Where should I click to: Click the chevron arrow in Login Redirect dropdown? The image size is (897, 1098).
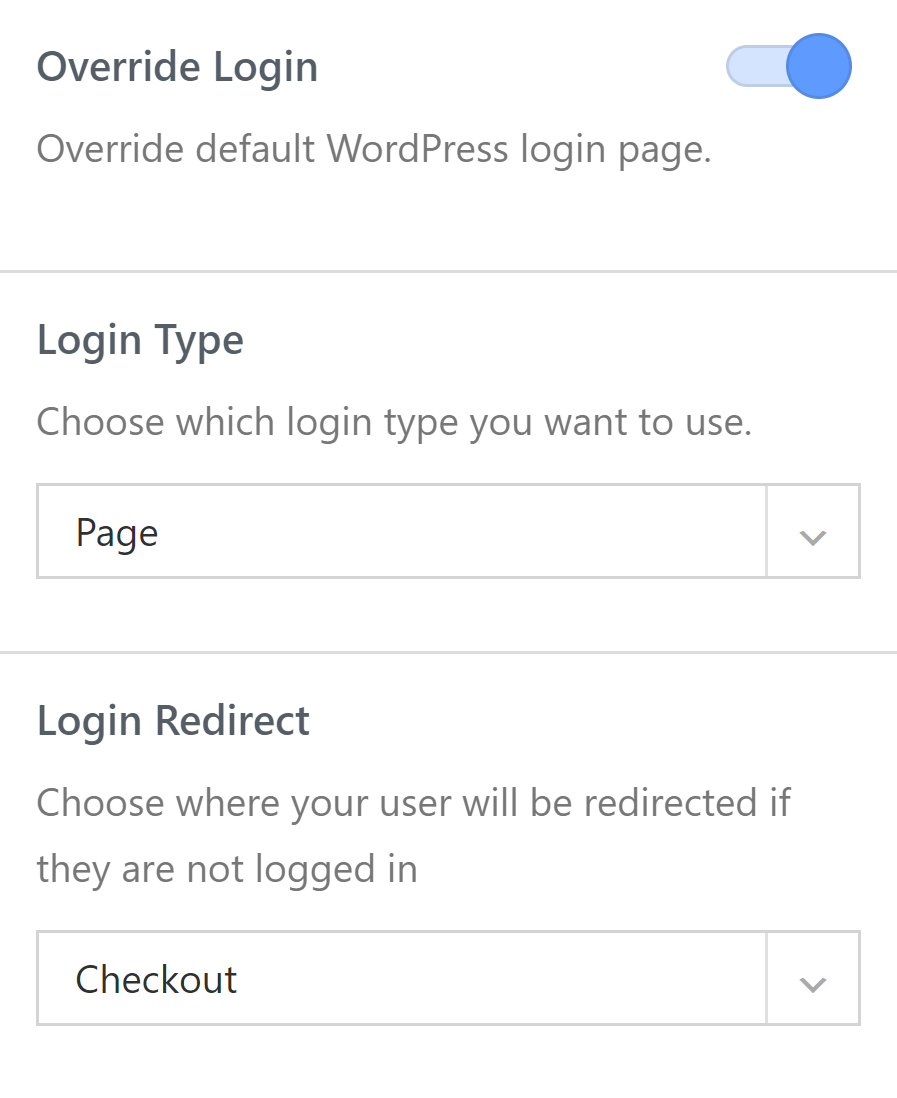pos(813,982)
